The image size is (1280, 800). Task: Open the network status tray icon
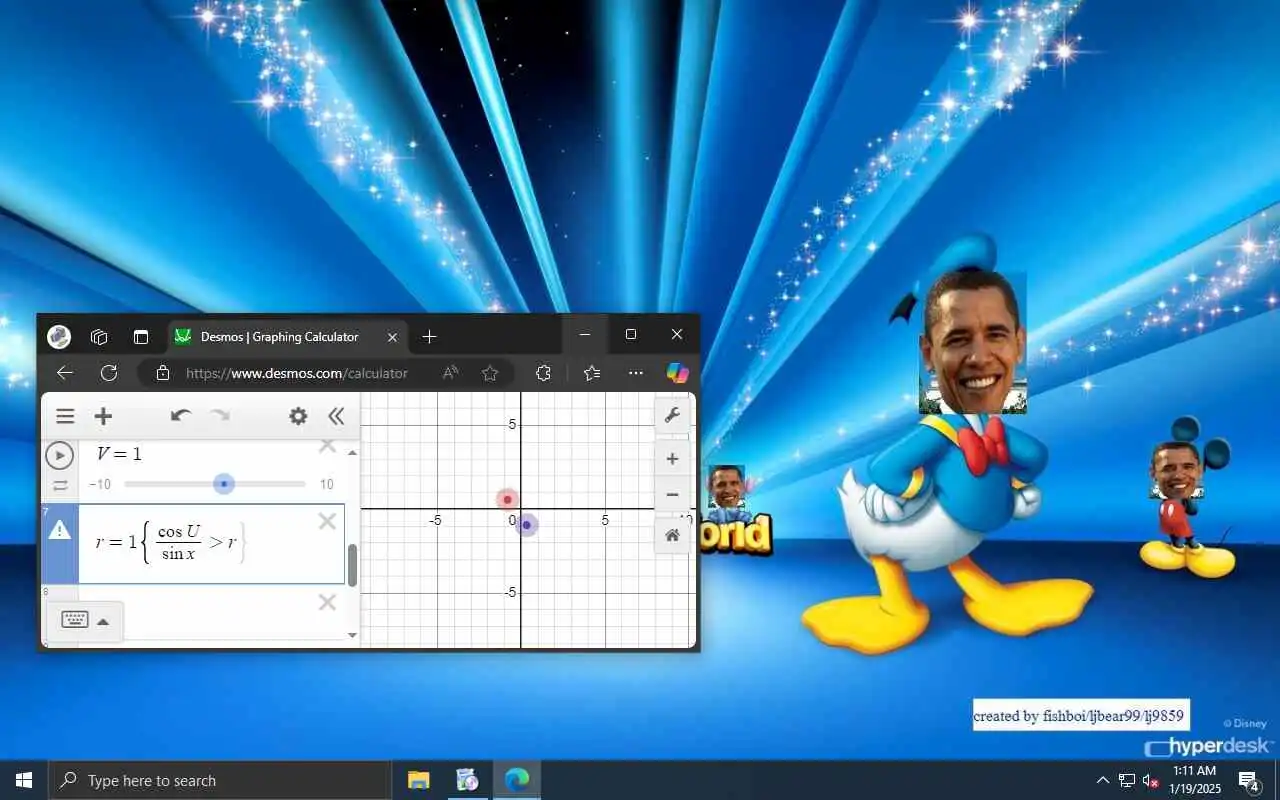tap(1127, 780)
